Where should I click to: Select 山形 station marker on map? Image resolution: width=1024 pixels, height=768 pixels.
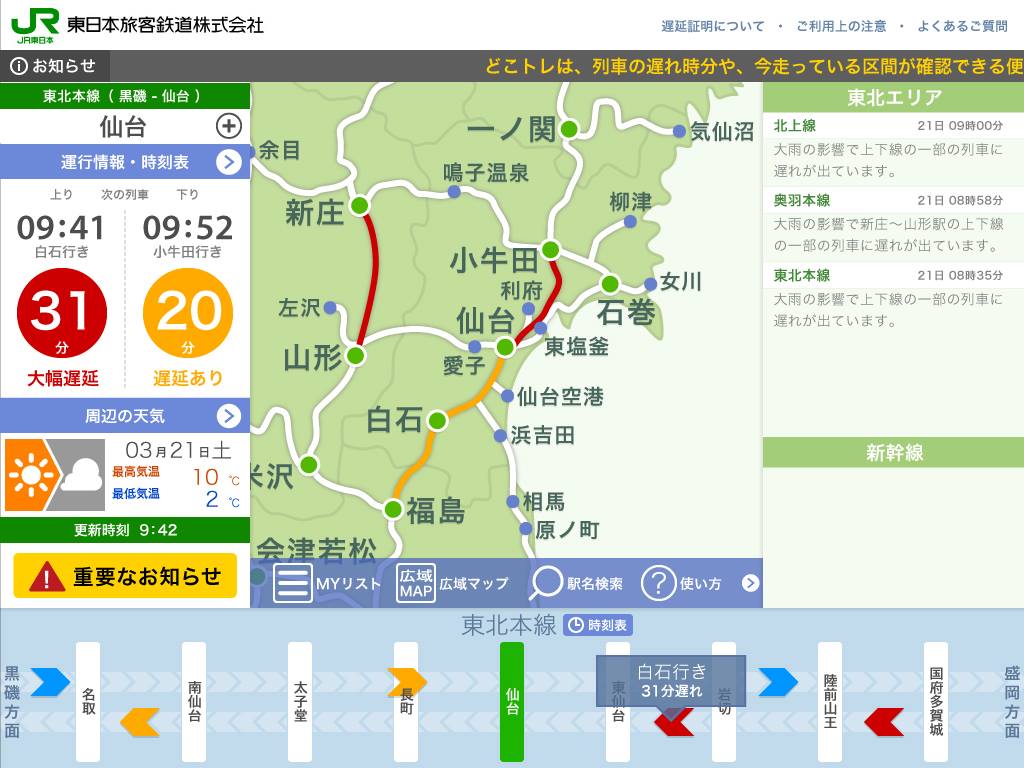tap(355, 356)
